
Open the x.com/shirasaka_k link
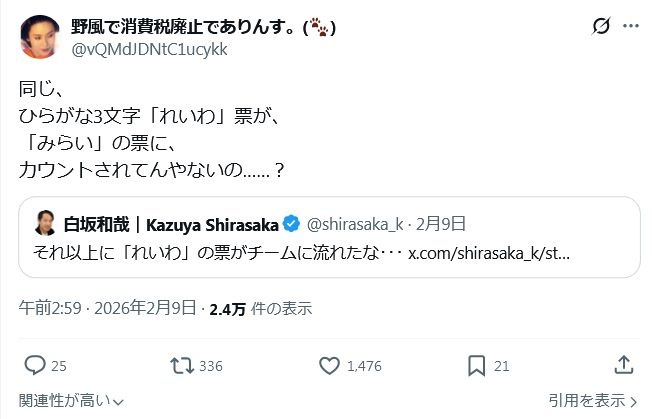(489, 252)
